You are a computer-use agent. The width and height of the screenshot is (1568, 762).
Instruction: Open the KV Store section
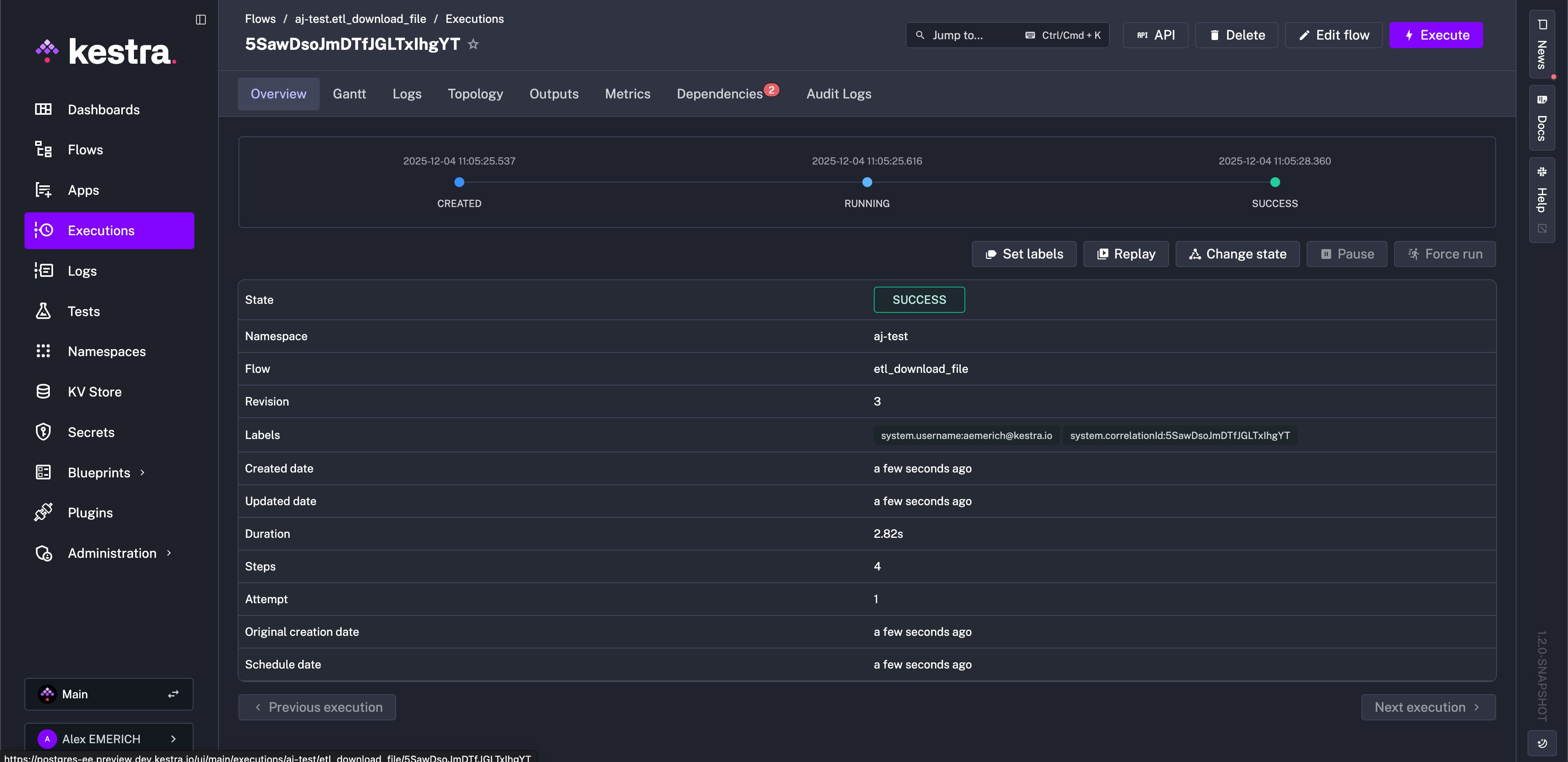coord(94,391)
